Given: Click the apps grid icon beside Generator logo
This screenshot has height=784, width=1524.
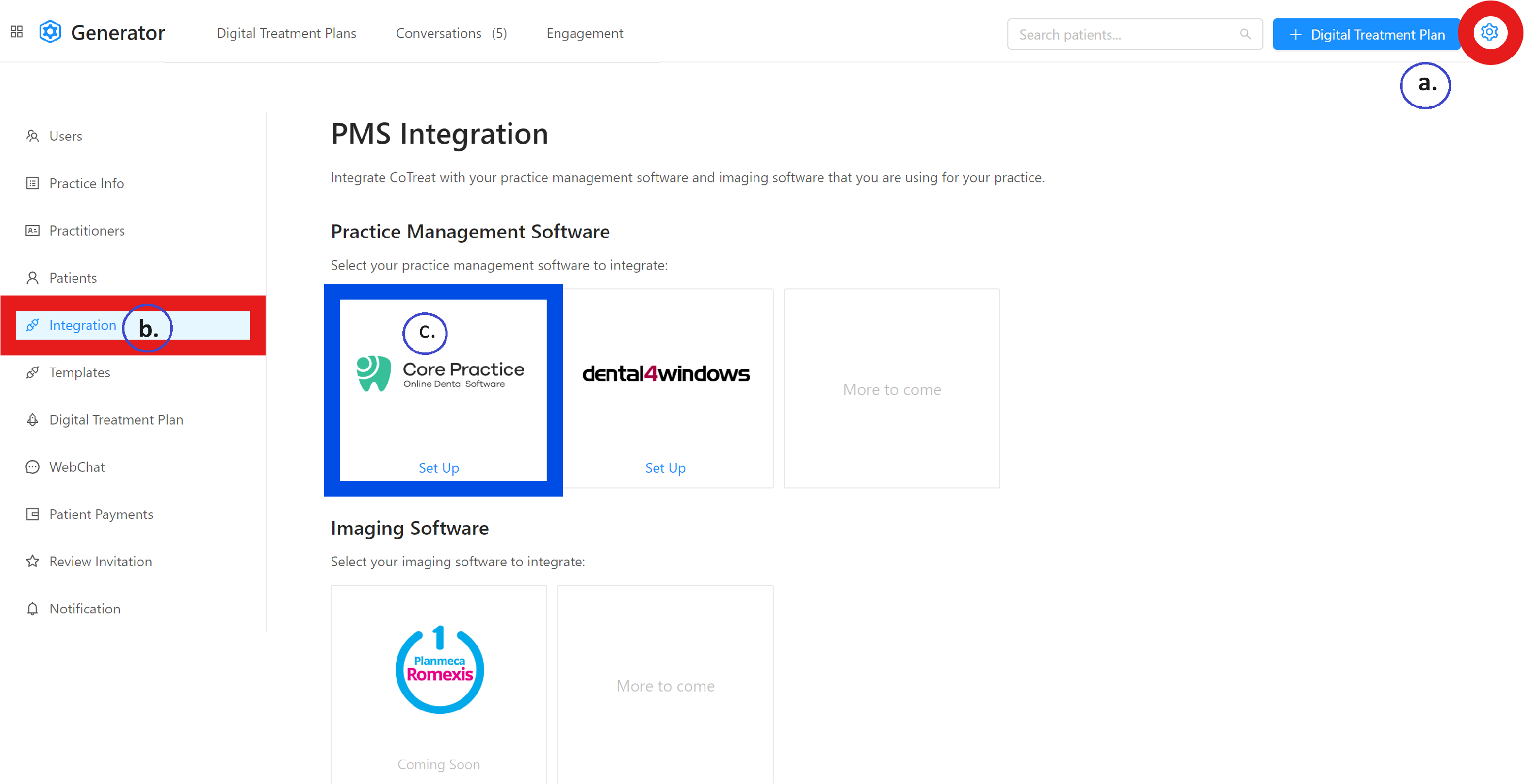Looking at the screenshot, I should tap(16, 32).
